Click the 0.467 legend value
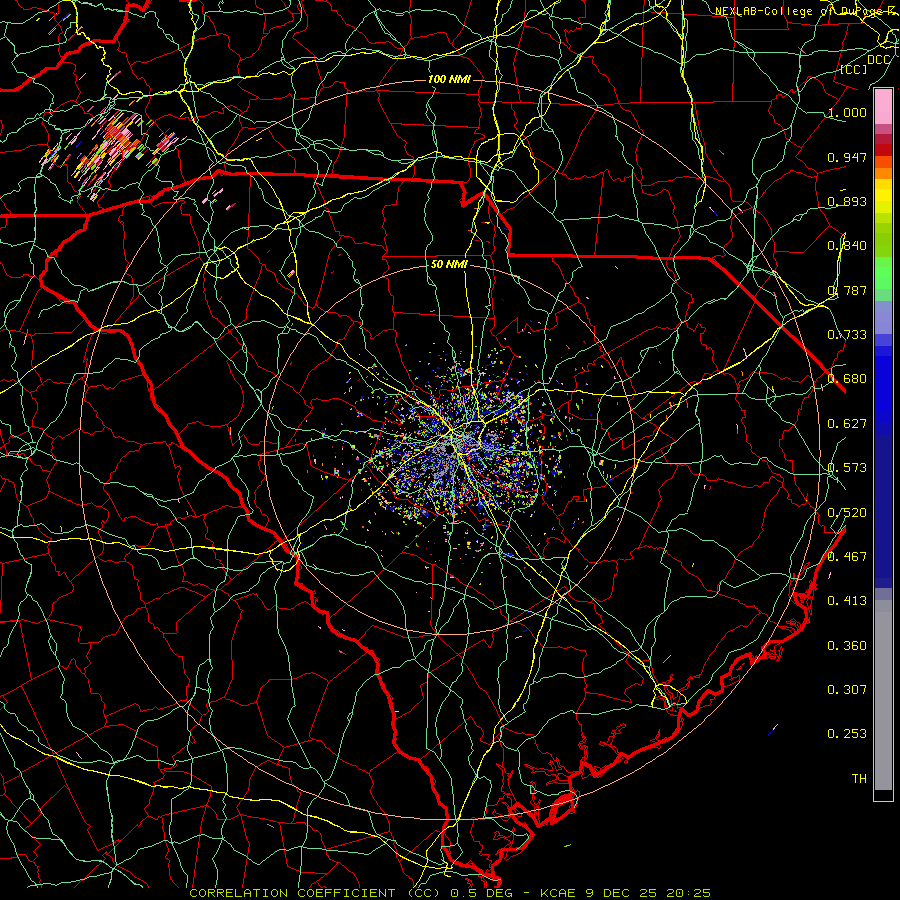Viewport: 900px width, 900px height. click(x=847, y=557)
